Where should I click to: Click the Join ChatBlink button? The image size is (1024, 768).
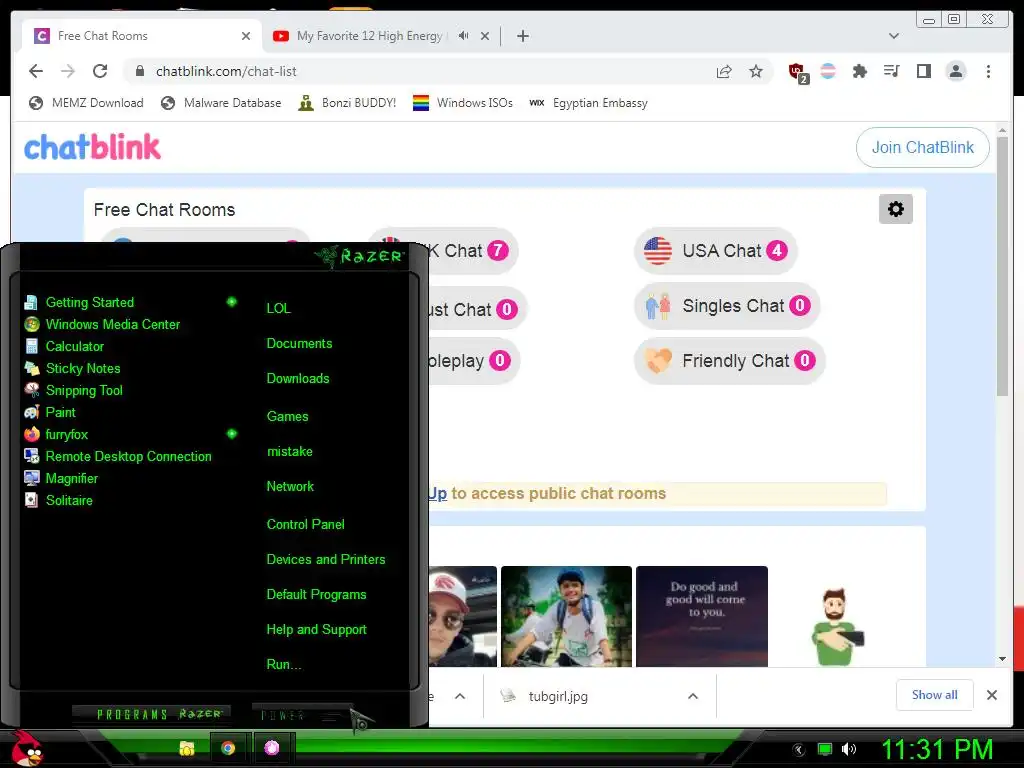(x=922, y=148)
